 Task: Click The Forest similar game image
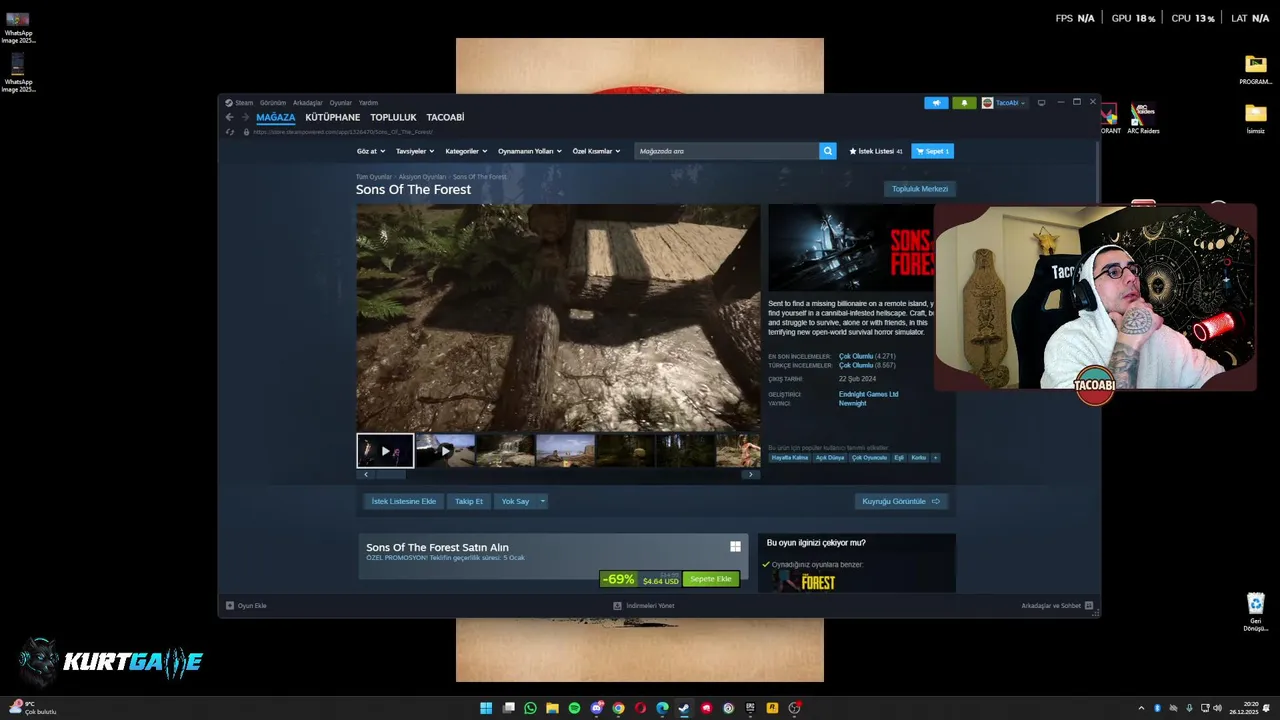[x=806, y=581]
